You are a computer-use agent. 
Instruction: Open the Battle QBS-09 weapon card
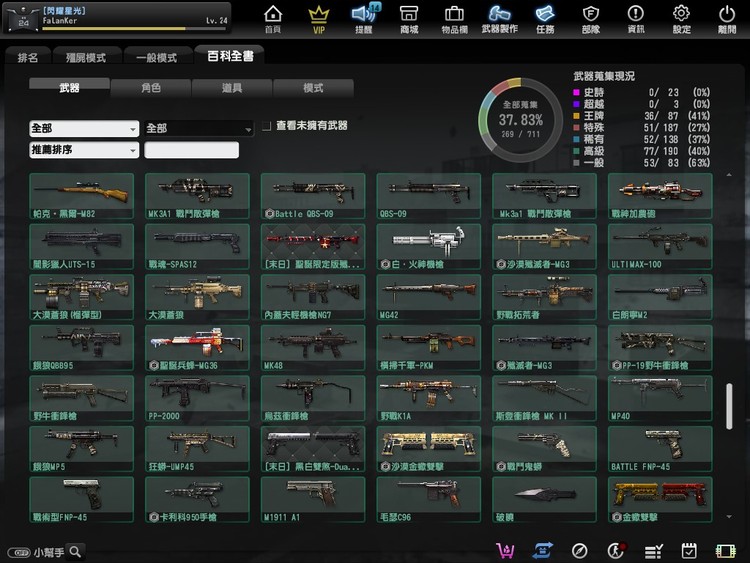pos(313,196)
